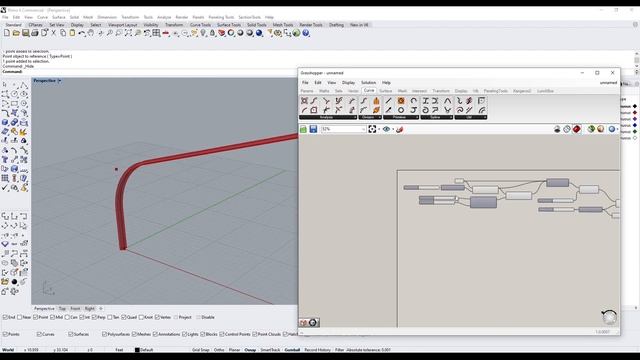
Task: Toggle the Curves selection filter checkbox
Action: 39,334
